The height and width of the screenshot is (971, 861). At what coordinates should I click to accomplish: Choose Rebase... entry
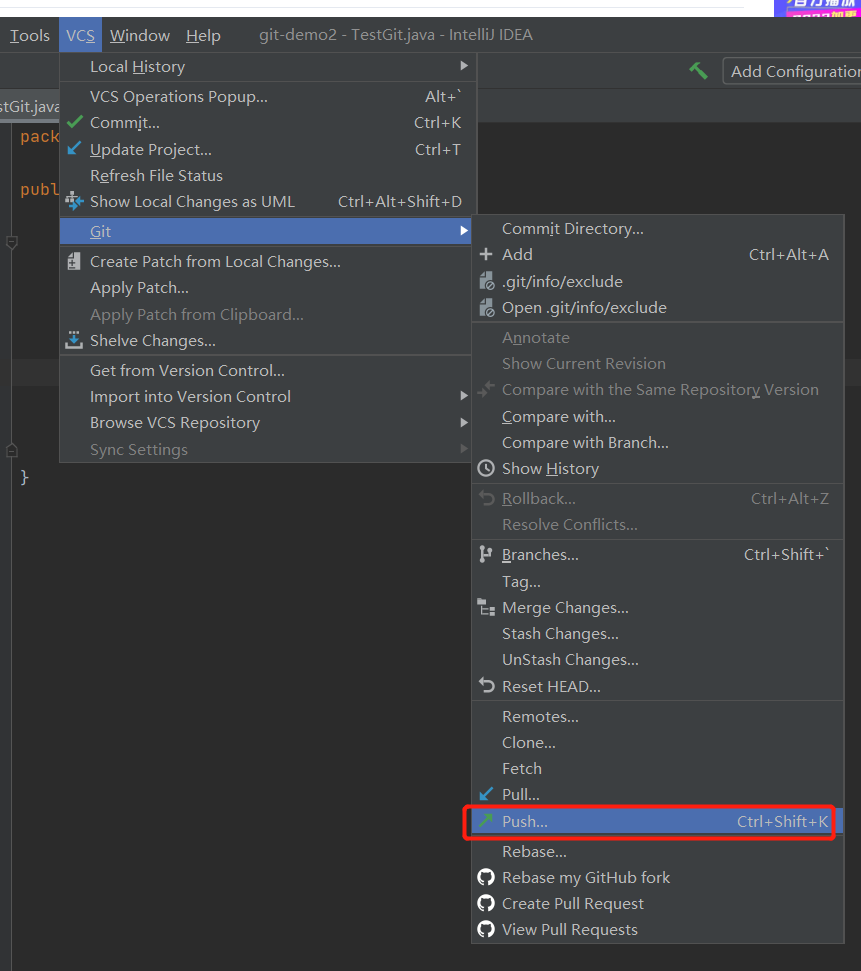click(x=658, y=851)
